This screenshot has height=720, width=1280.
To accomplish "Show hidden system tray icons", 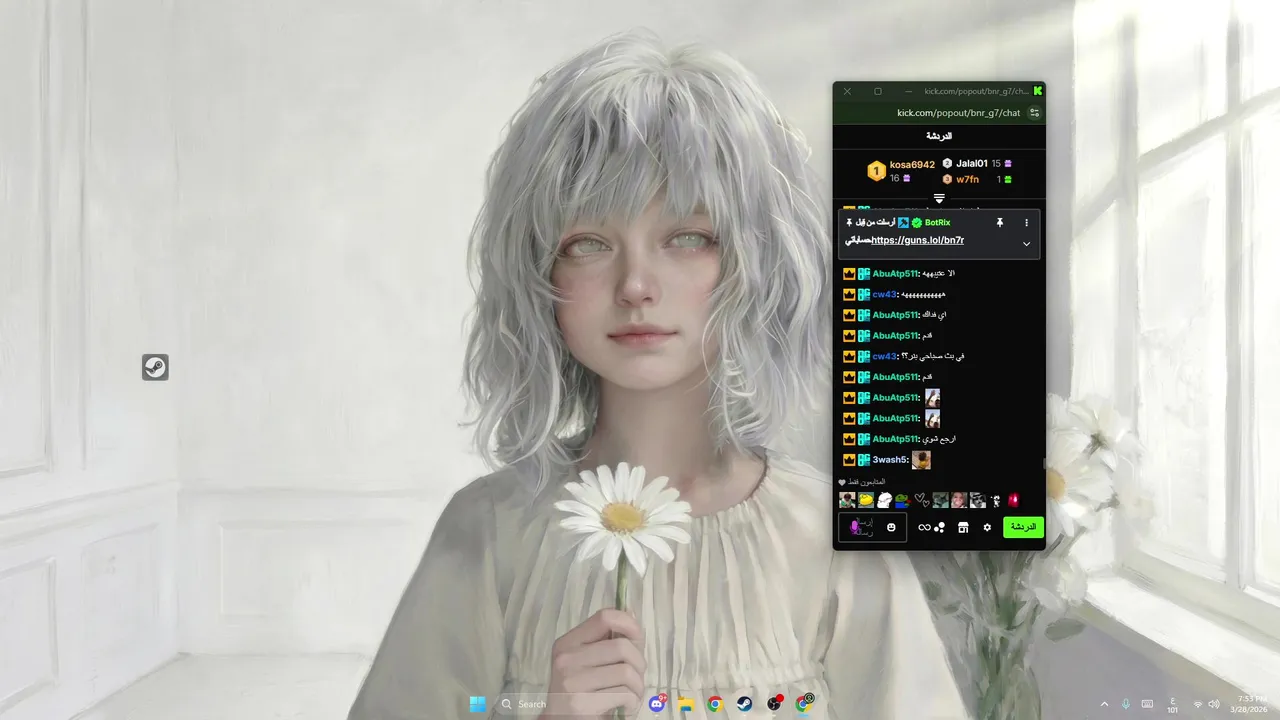I will click(x=1104, y=704).
